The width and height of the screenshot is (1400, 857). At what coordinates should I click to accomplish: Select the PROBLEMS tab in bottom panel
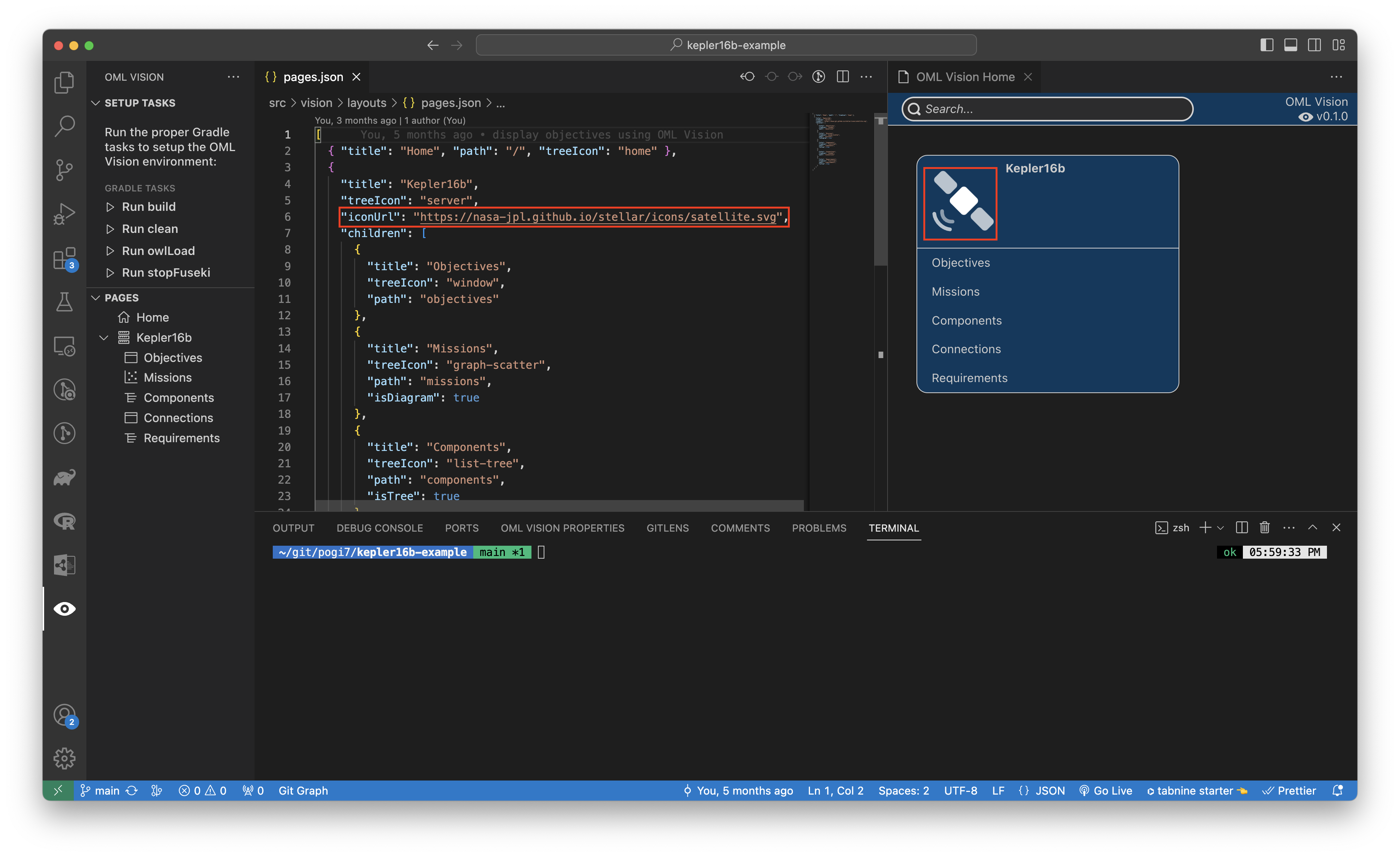(x=817, y=527)
